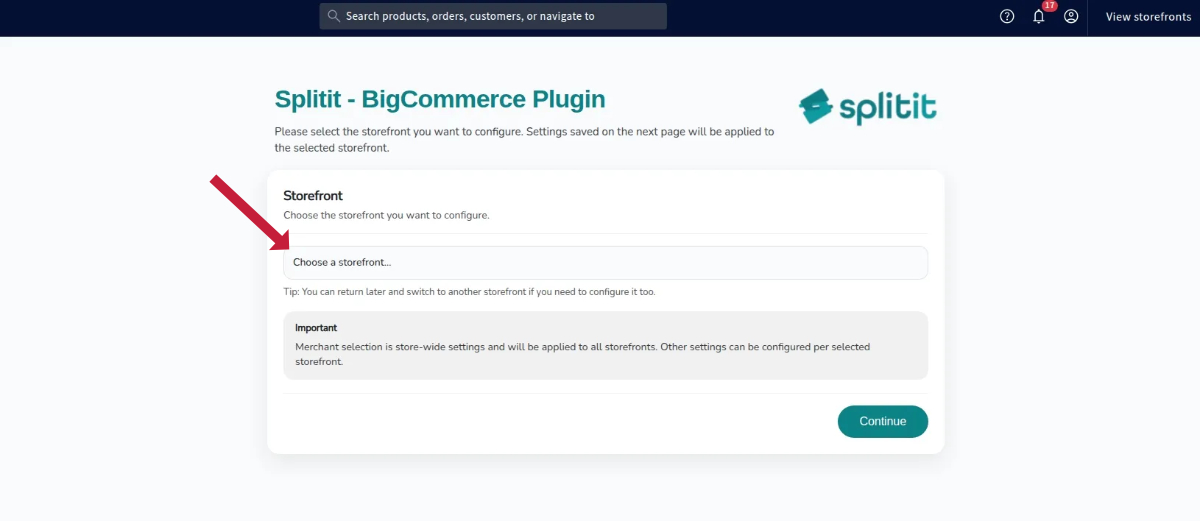
Task: Click the Splitit - BigCommerce Plugin heading
Action: coord(440,99)
